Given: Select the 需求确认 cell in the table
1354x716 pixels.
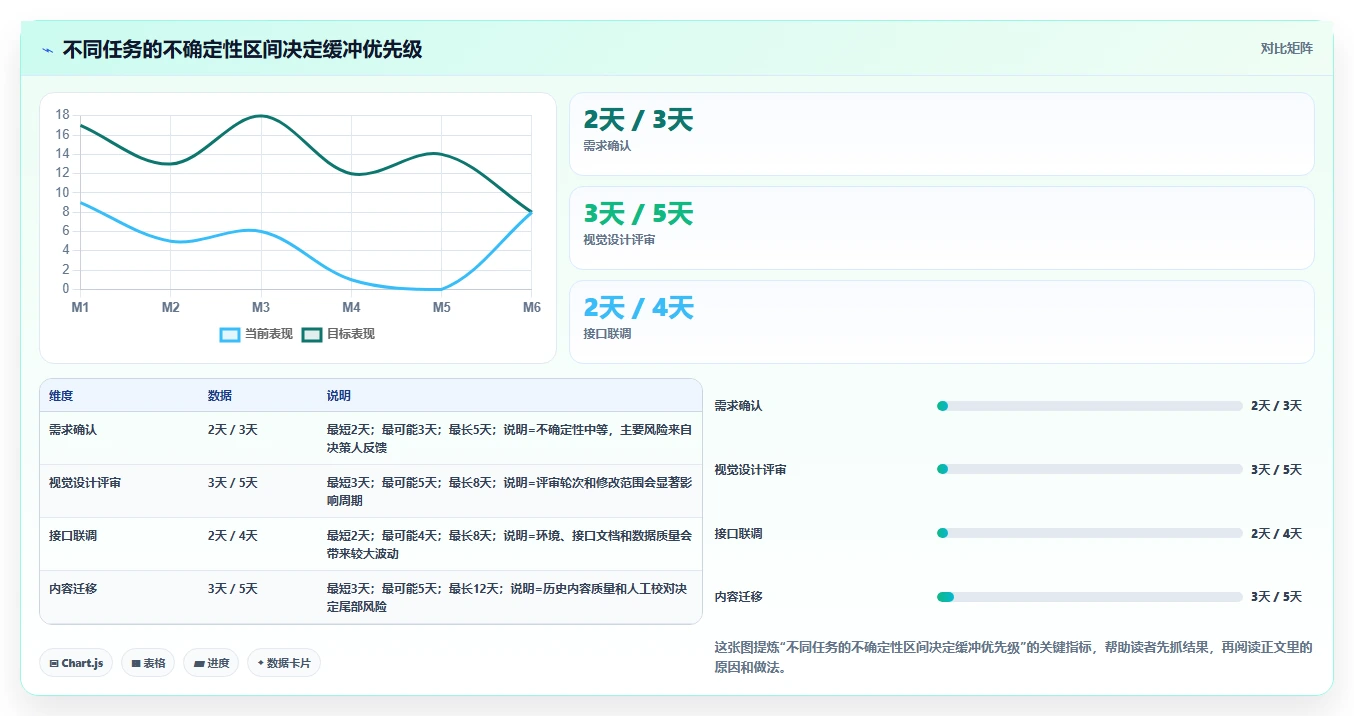Looking at the screenshot, I should pos(73,429).
